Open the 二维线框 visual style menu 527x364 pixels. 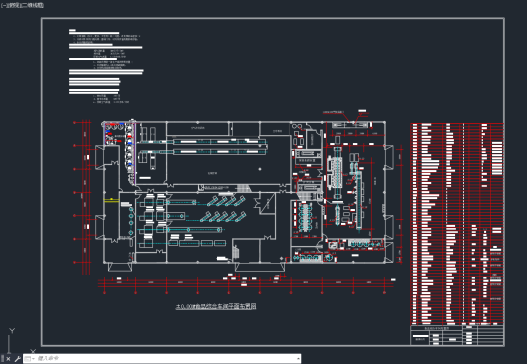(32, 5)
